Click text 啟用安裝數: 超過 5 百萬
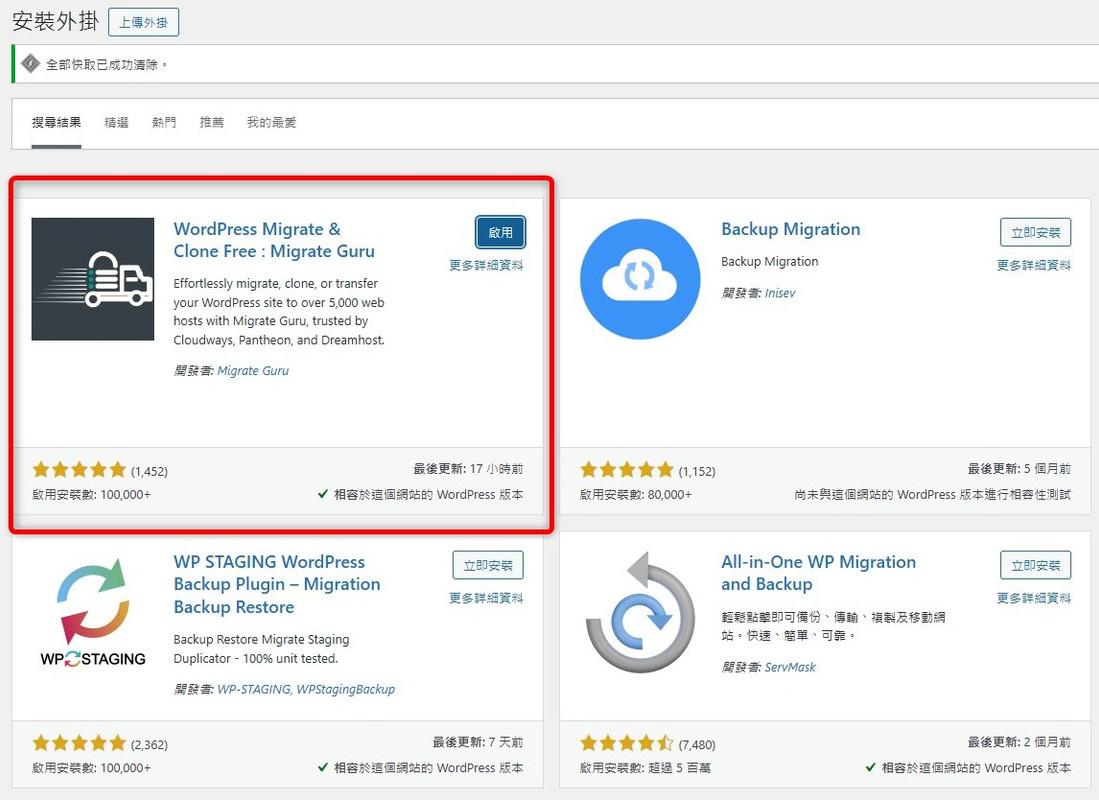The width and height of the screenshot is (1099, 800). point(645,768)
